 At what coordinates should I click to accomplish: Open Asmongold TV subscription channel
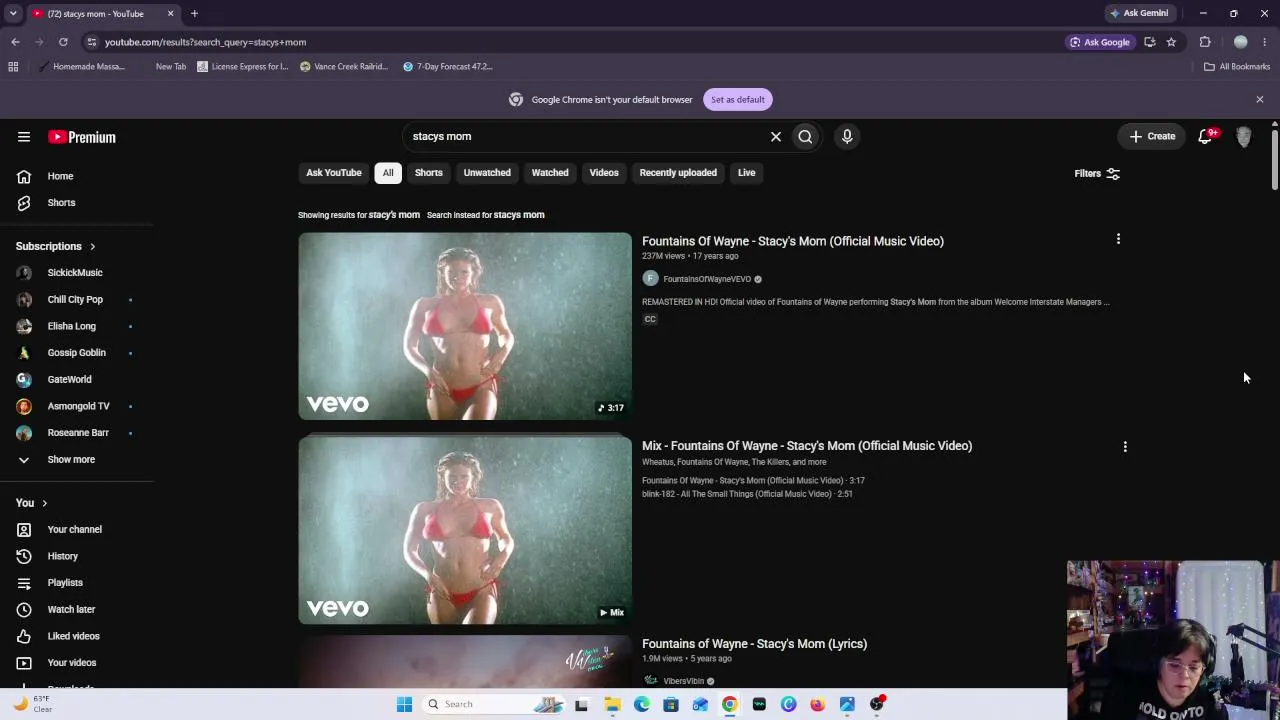tap(78, 406)
